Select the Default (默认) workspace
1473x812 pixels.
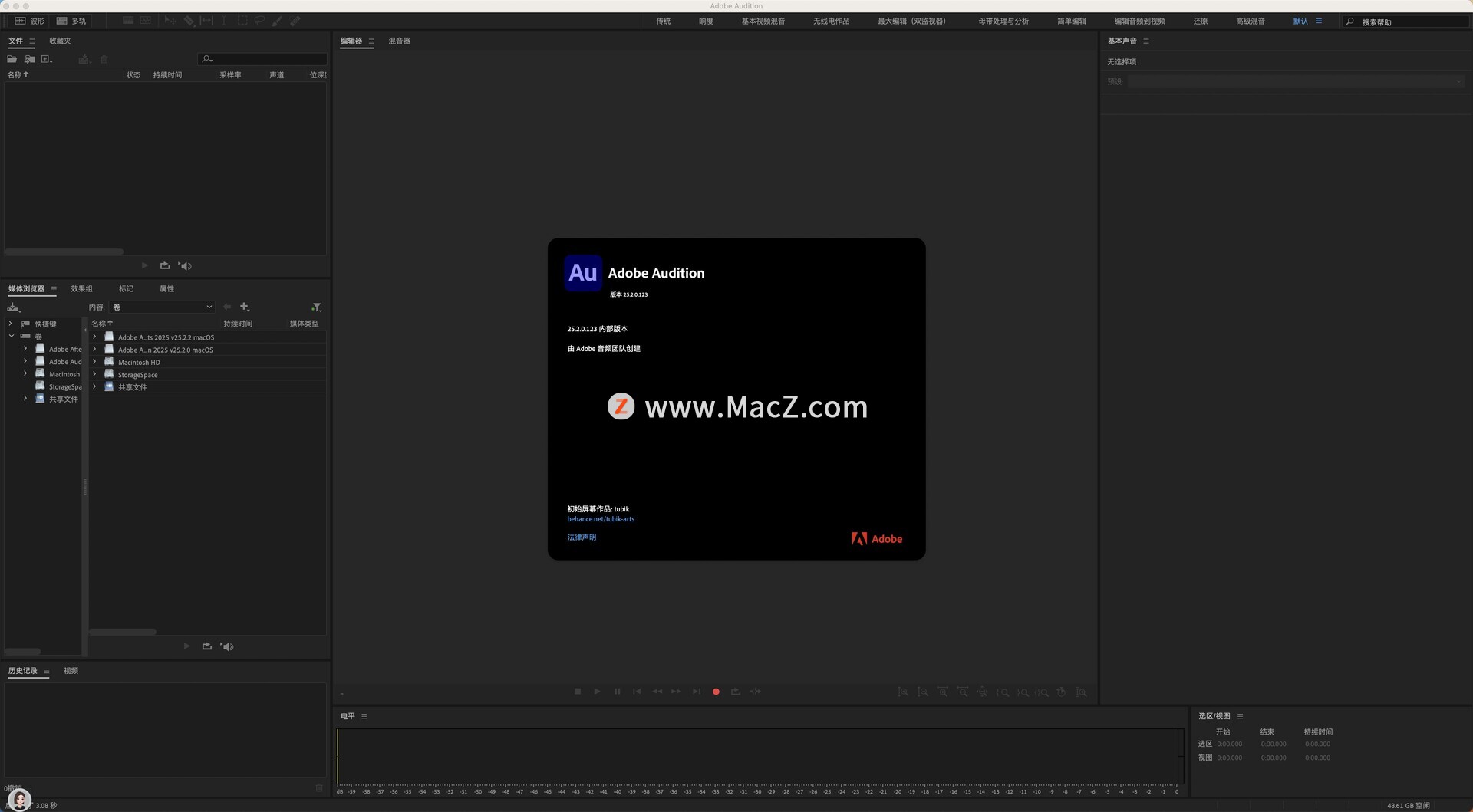click(x=1300, y=21)
